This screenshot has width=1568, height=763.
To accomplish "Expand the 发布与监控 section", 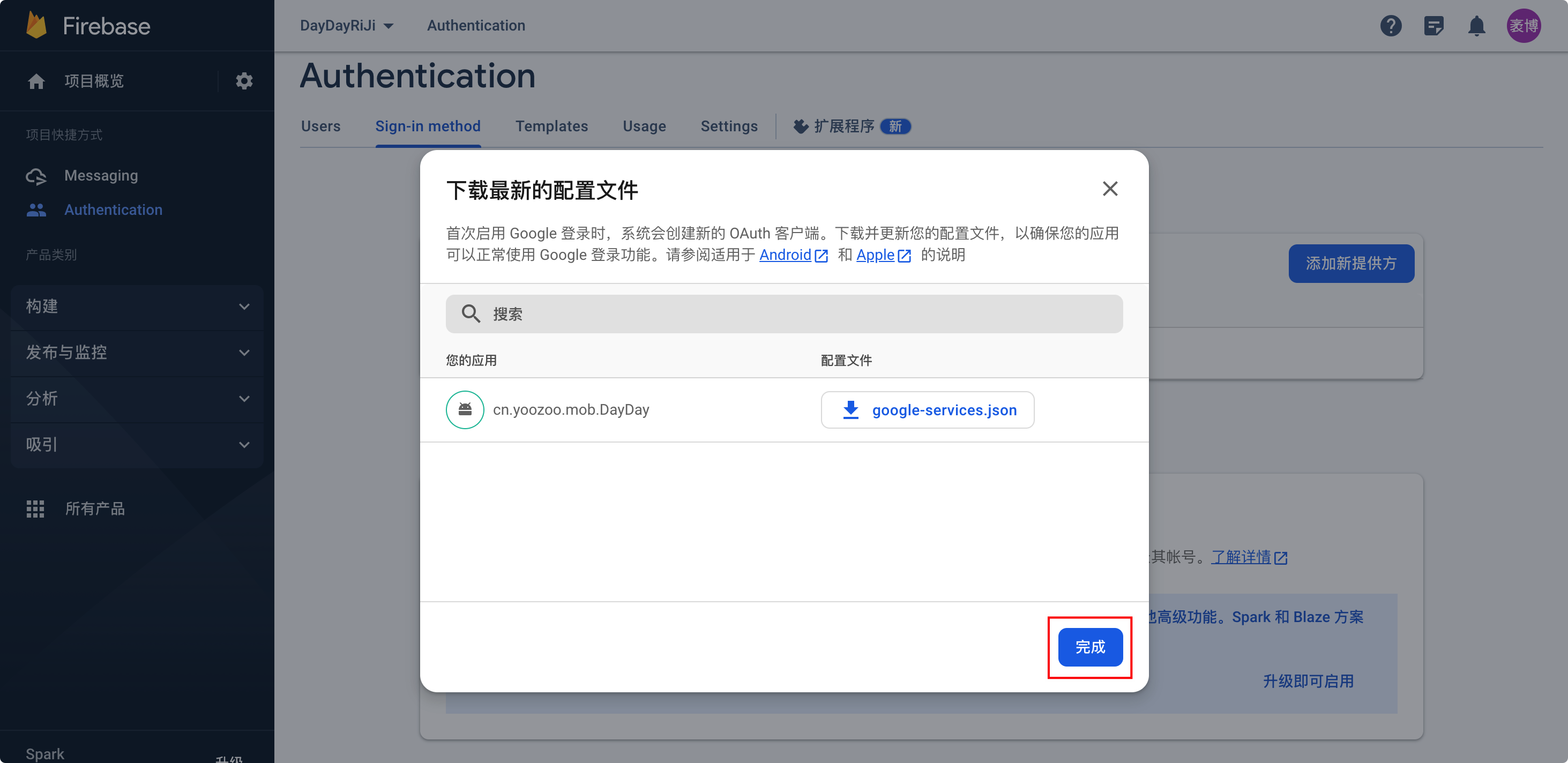I will pos(137,353).
